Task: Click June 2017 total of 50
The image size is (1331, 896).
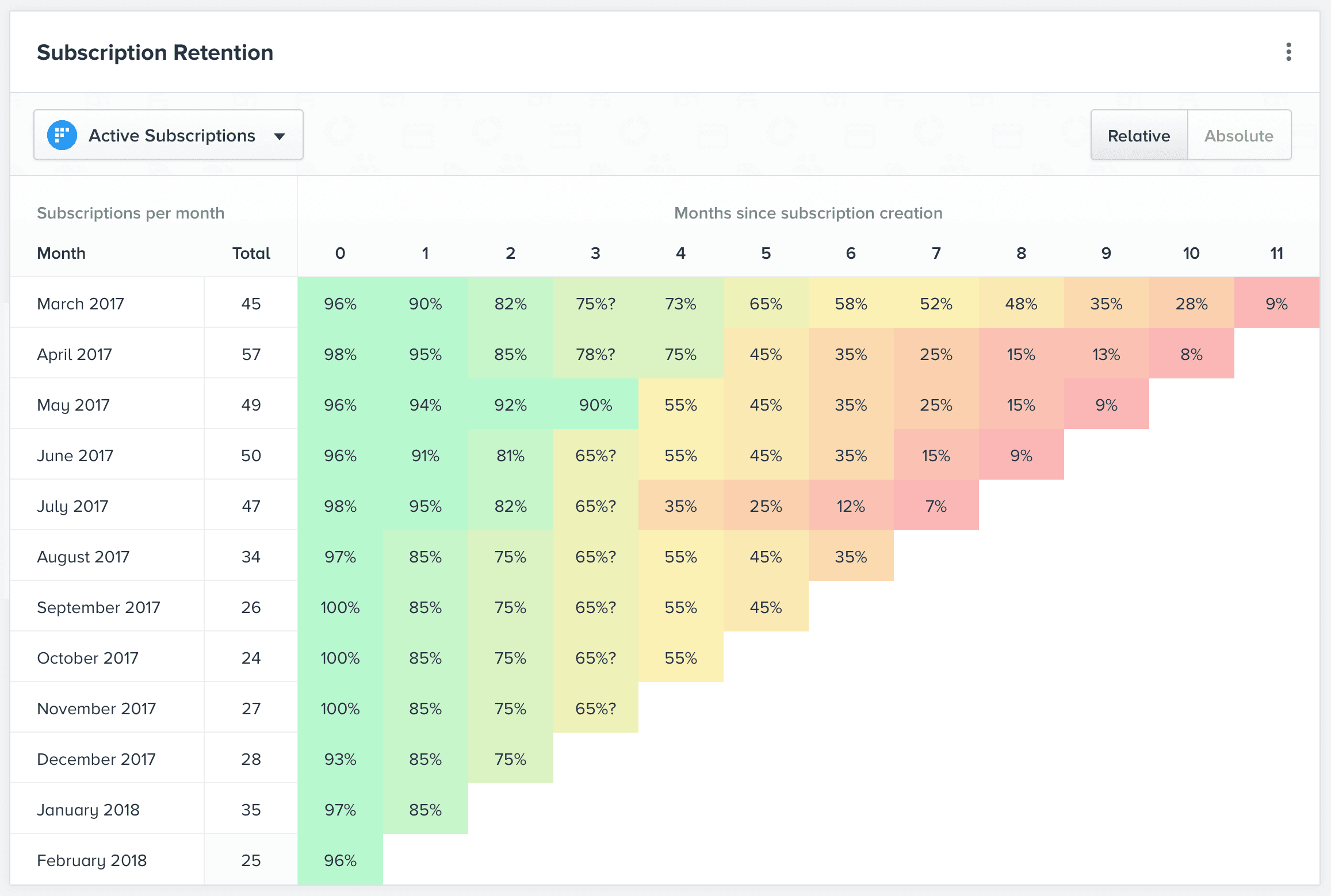Action: click(251, 455)
